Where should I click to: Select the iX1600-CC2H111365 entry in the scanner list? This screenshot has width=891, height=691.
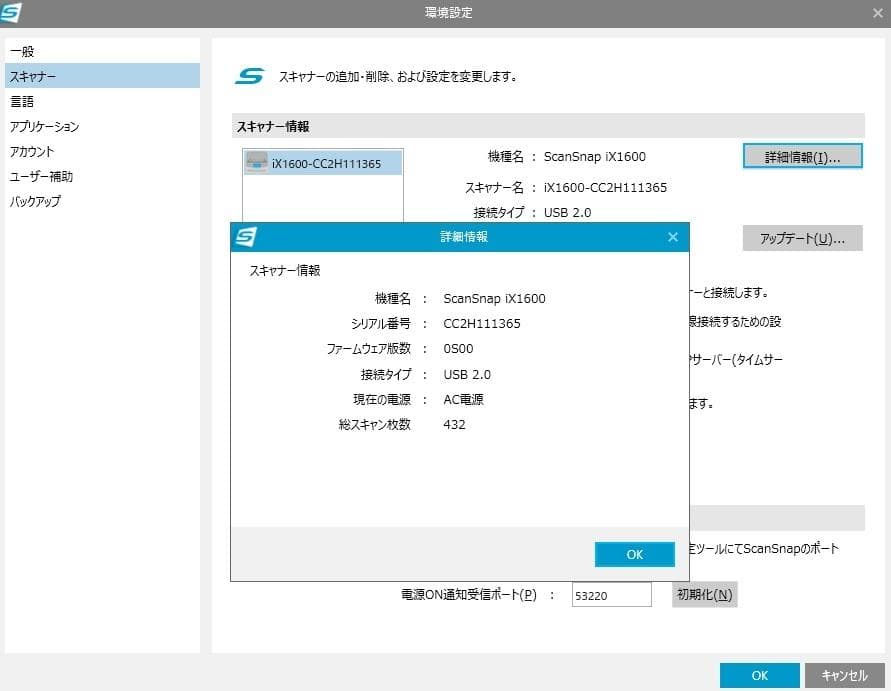click(x=322, y=161)
